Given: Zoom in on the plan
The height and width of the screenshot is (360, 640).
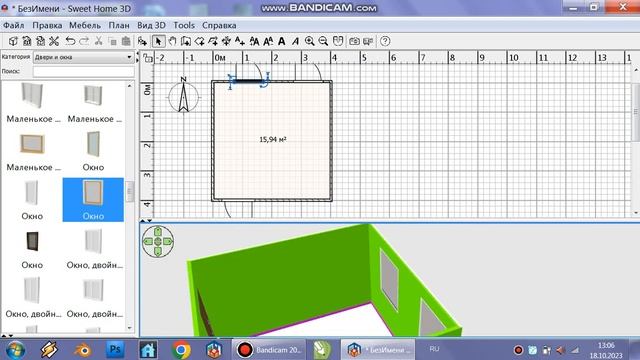Looking at the screenshot, I should tap(310, 41).
